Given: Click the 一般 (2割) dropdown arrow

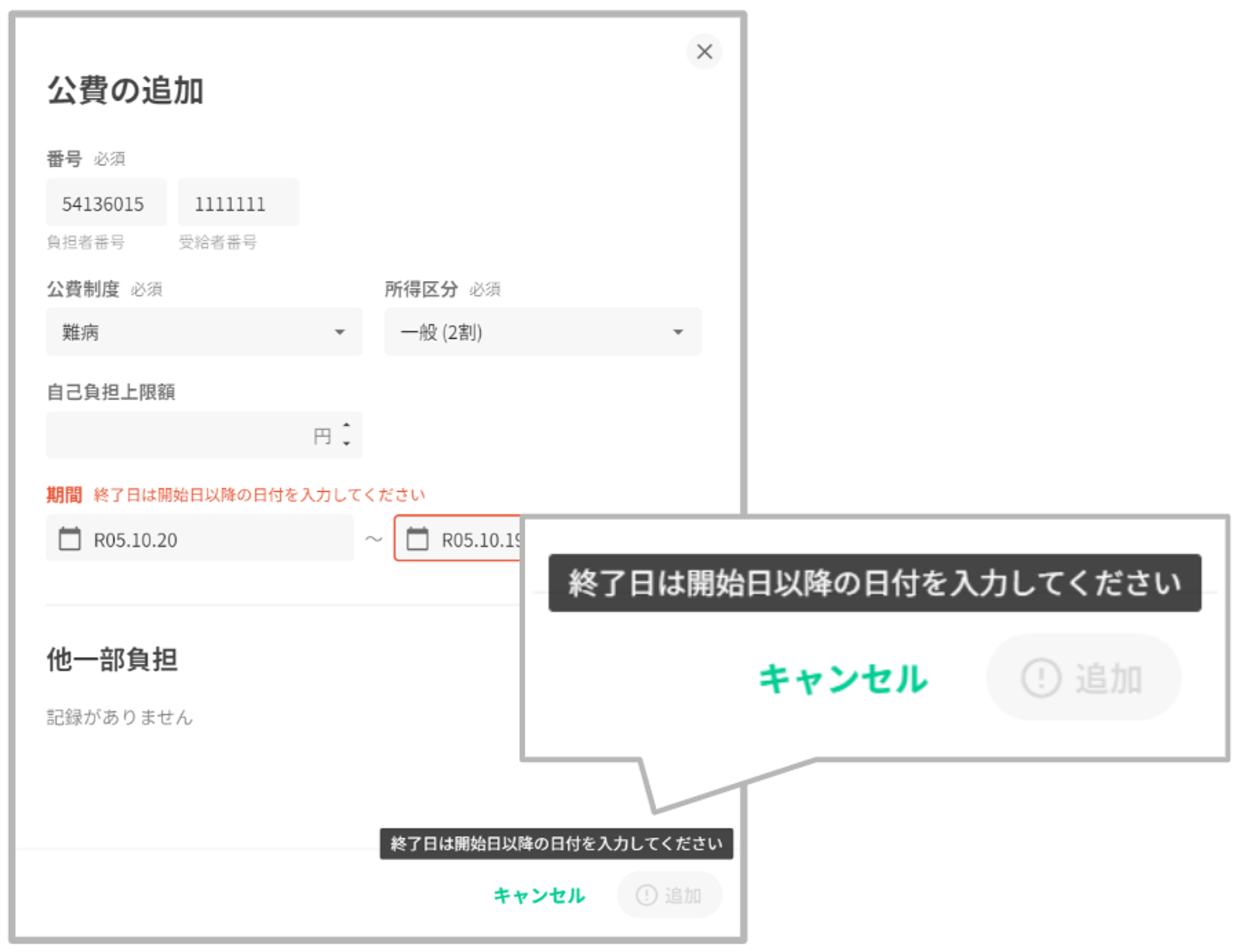Looking at the screenshot, I should 678,332.
